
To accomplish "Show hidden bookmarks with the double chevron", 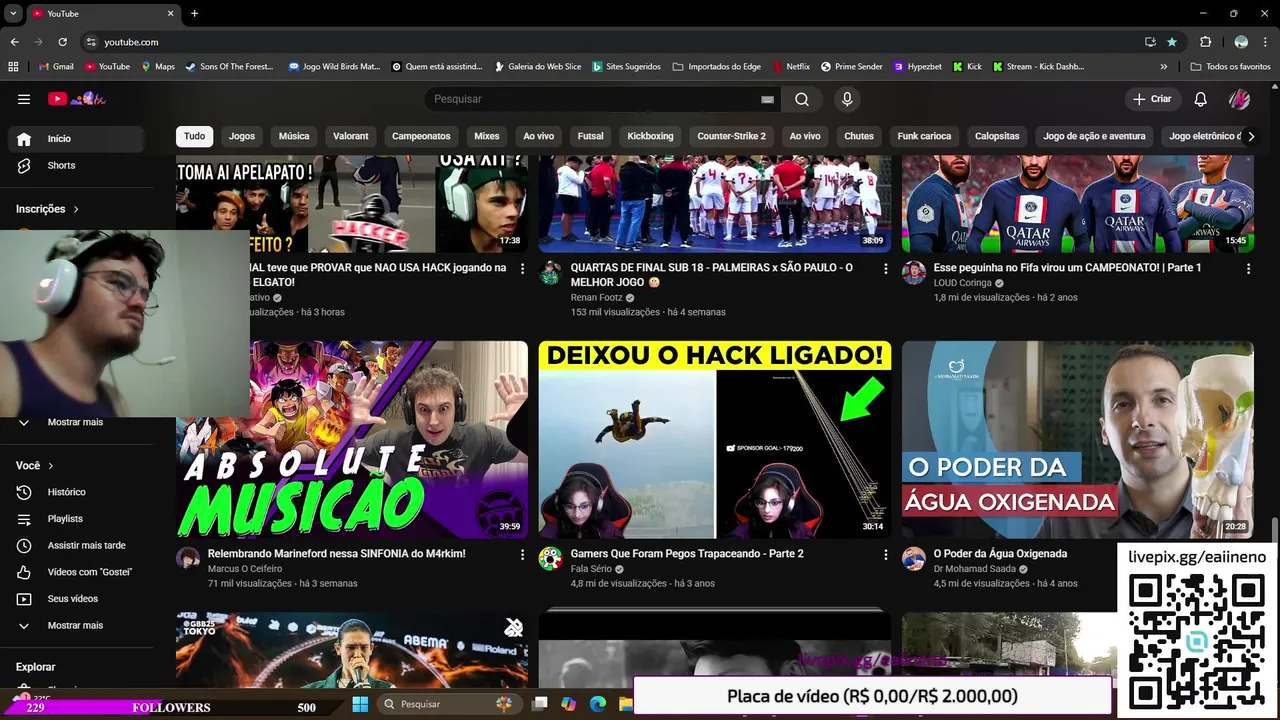I will [1163, 66].
